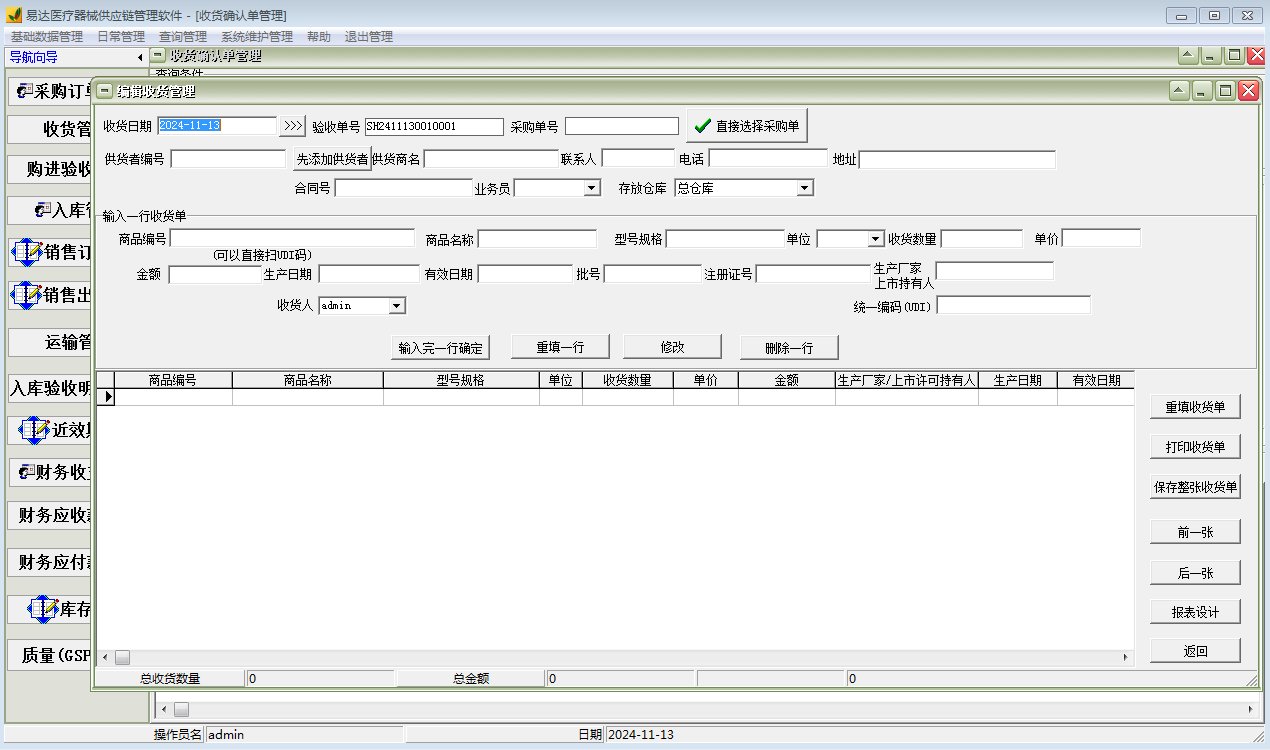This screenshot has height=750, width=1270.
Task: Click the 合同号 input field
Action: click(403, 188)
